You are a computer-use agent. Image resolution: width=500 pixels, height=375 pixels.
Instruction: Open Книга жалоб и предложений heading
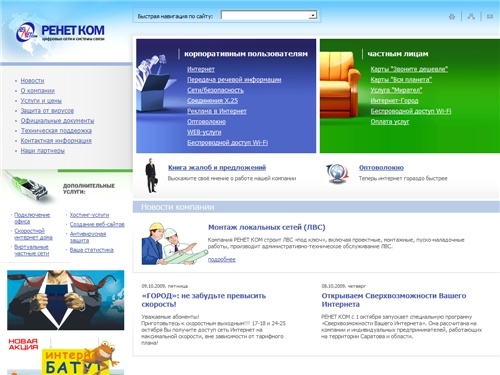pyautogui.click(x=217, y=168)
